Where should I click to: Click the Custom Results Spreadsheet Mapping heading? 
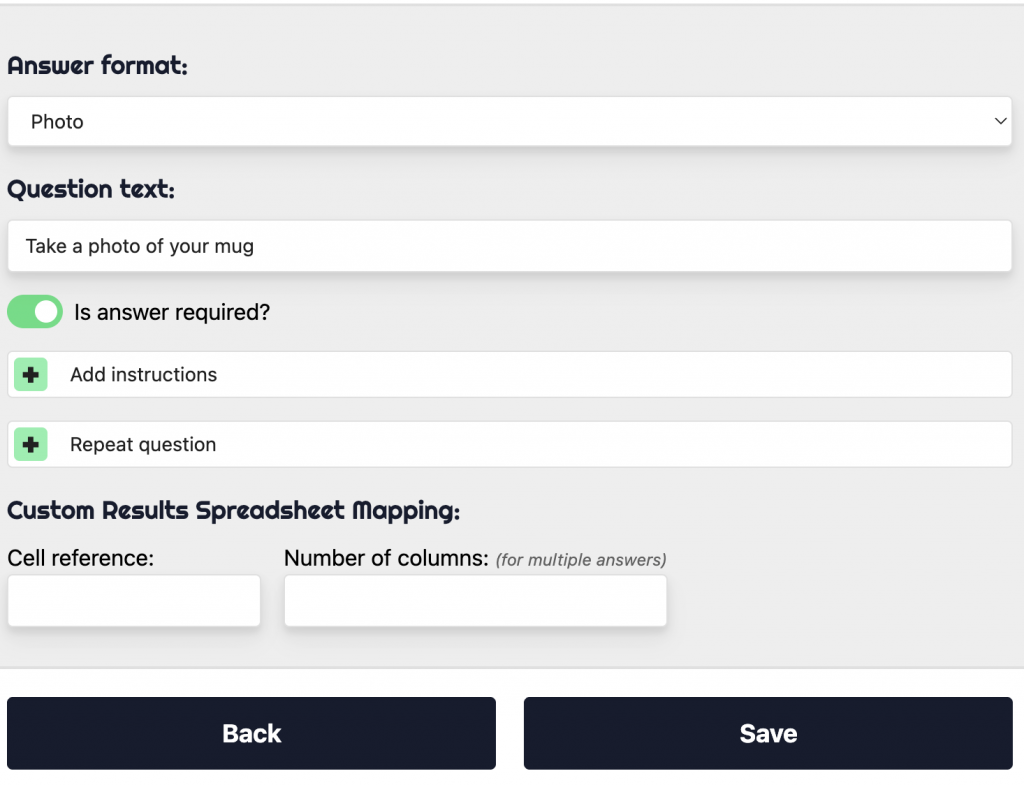(x=233, y=510)
